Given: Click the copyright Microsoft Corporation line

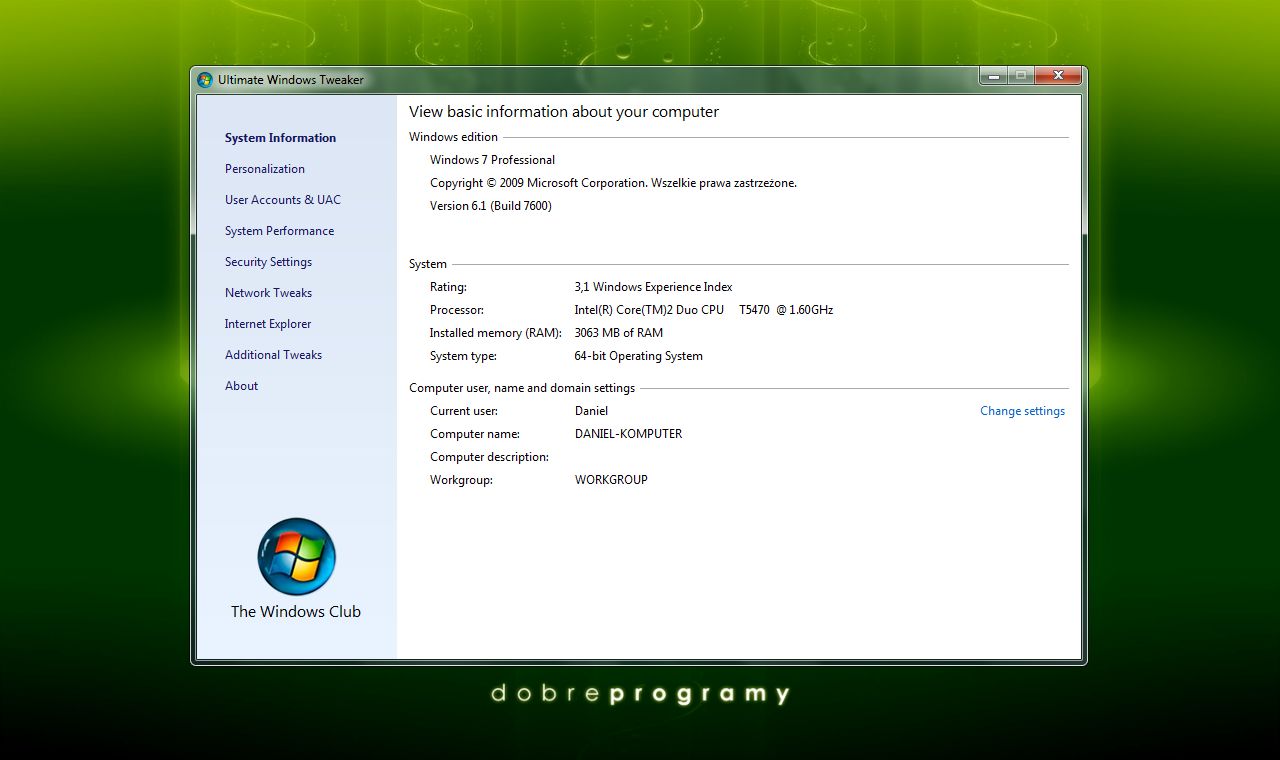Looking at the screenshot, I should pyautogui.click(x=613, y=183).
